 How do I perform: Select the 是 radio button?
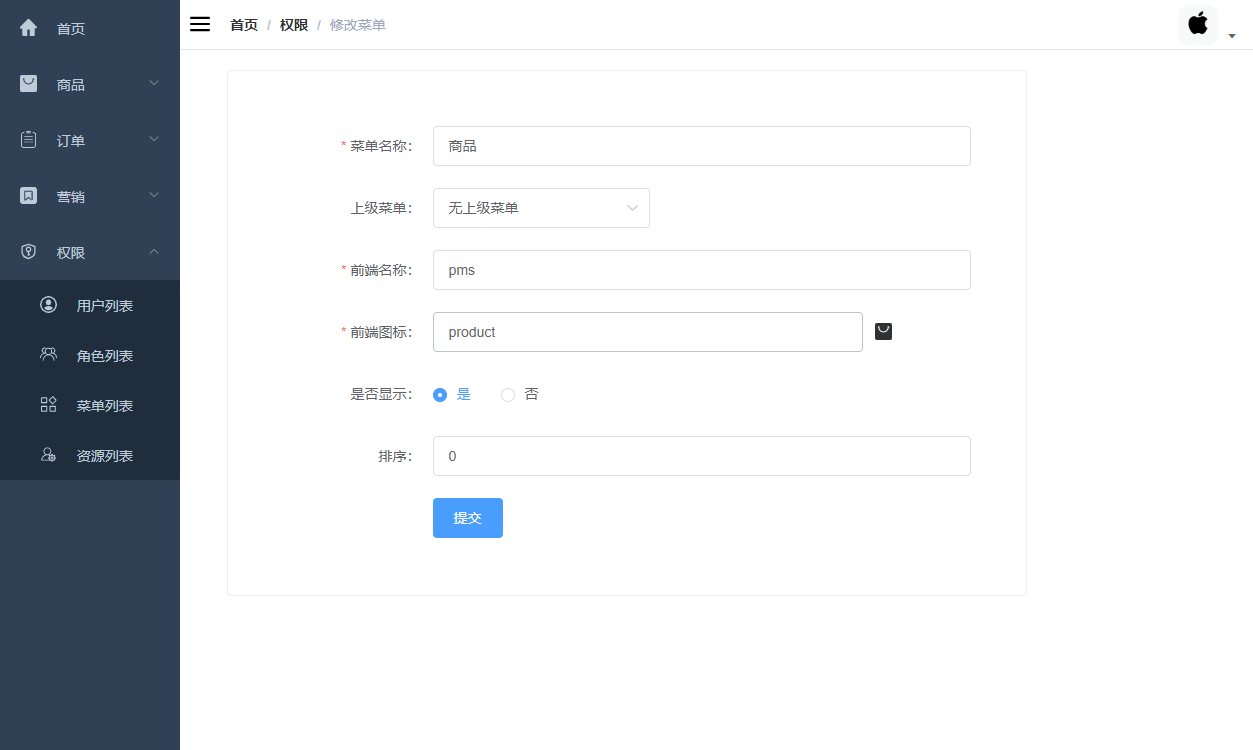[440, 395]
